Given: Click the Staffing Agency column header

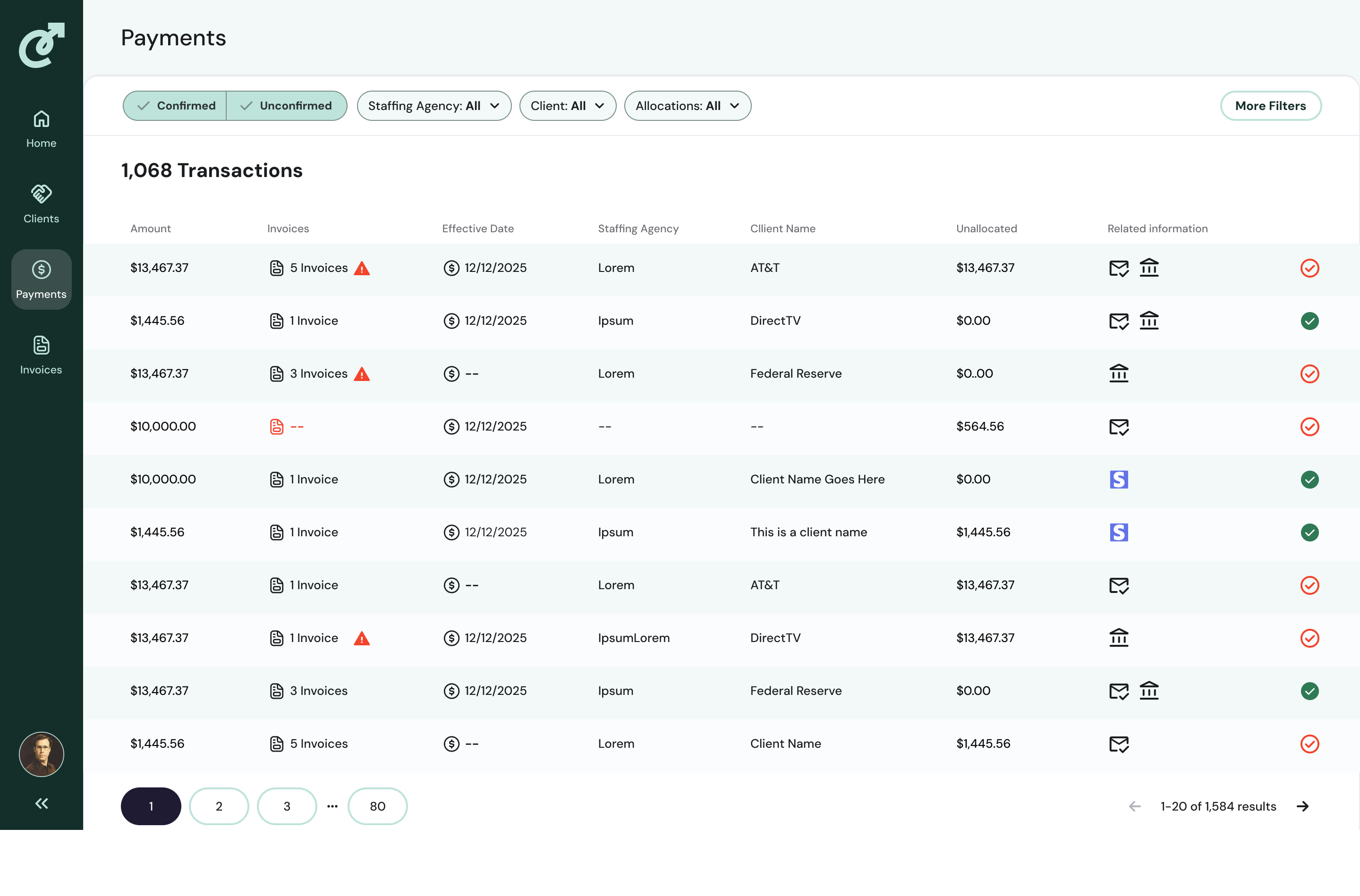Looking at the screenshot, I should coord(638,228).
